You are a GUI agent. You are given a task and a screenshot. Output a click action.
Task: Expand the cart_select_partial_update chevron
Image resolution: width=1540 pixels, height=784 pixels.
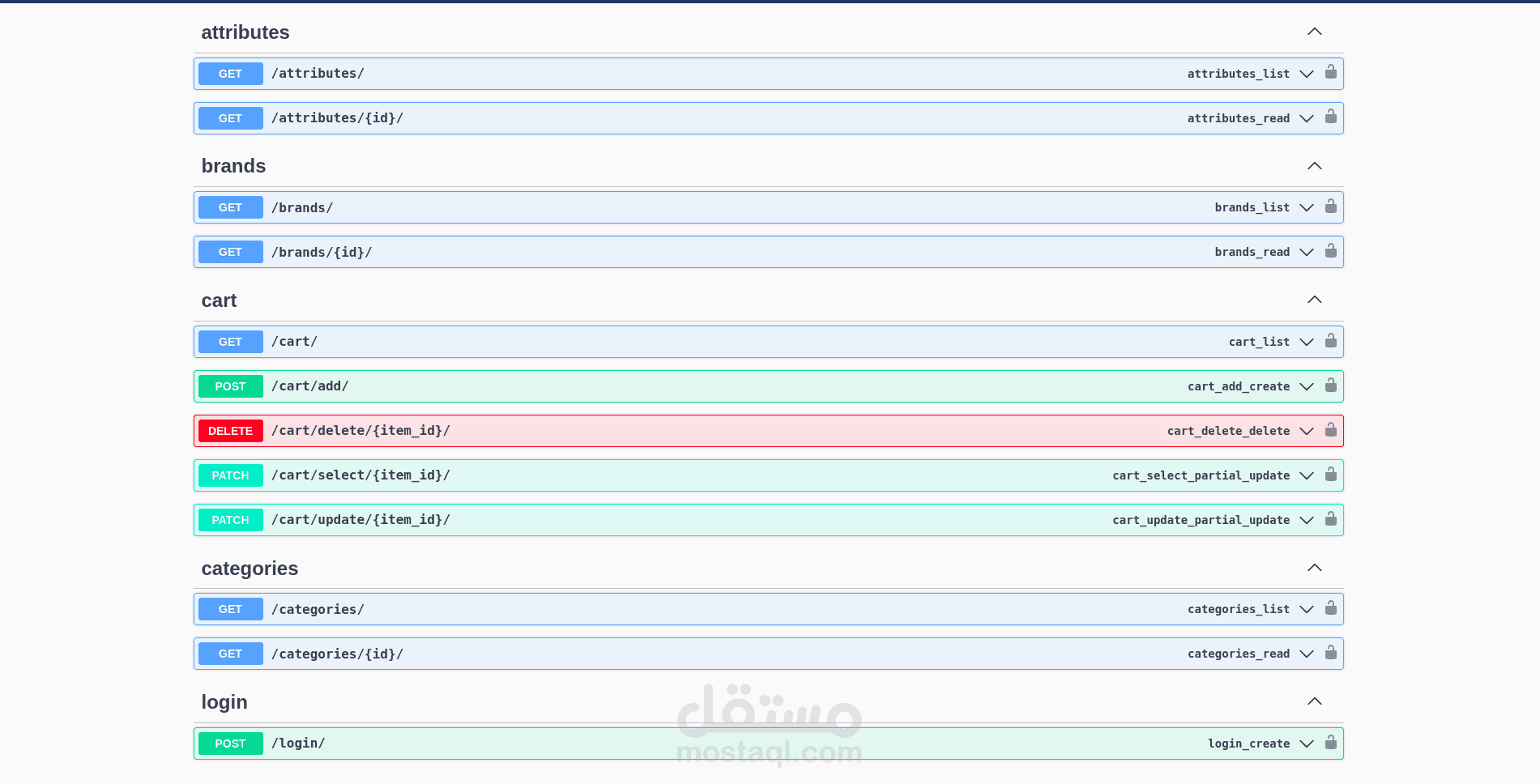pos(1307,475)
